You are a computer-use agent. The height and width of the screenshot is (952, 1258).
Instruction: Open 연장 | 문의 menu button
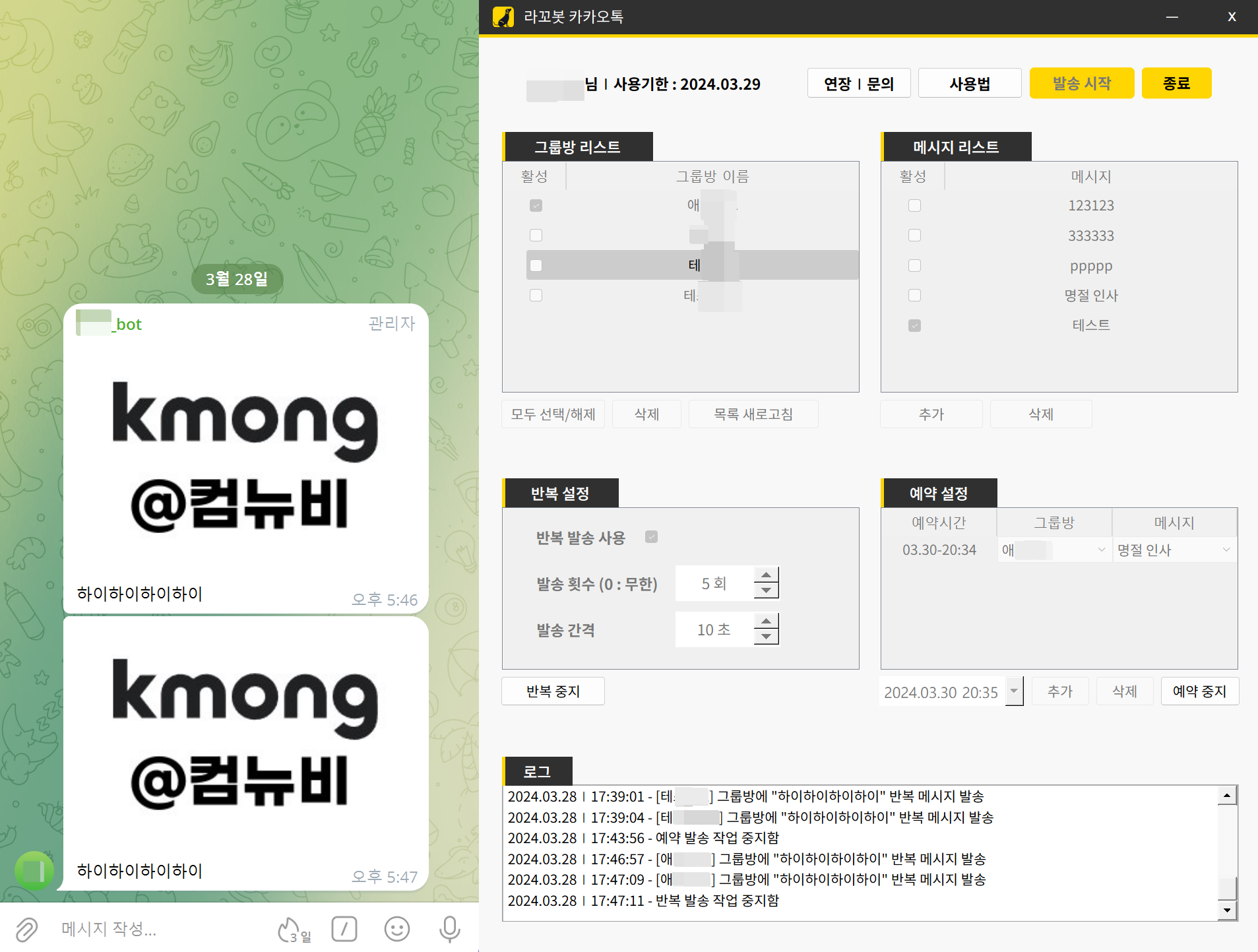coord(858,84)
